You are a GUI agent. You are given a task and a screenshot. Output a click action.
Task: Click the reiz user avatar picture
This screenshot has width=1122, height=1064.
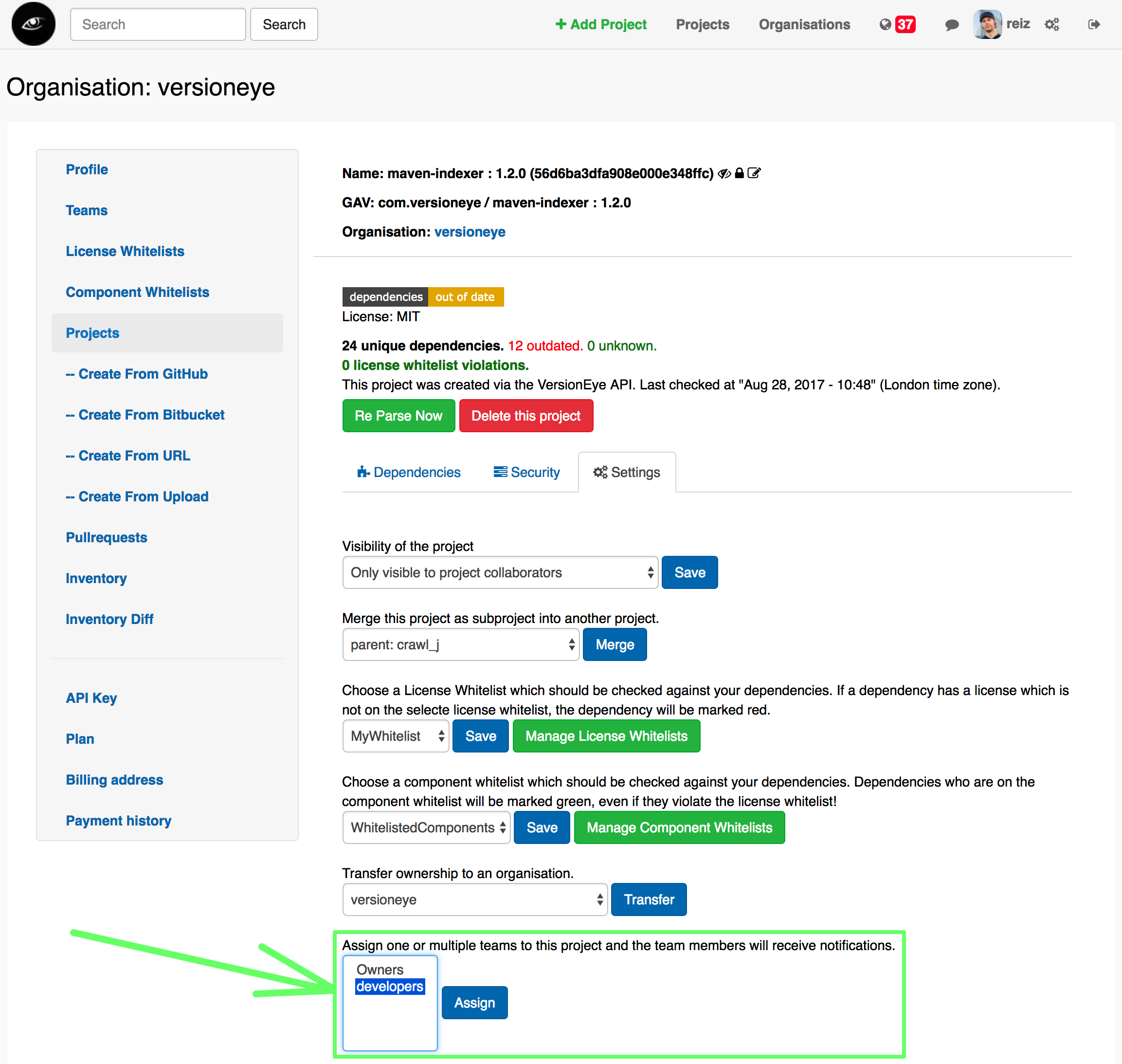coord(987,24)
